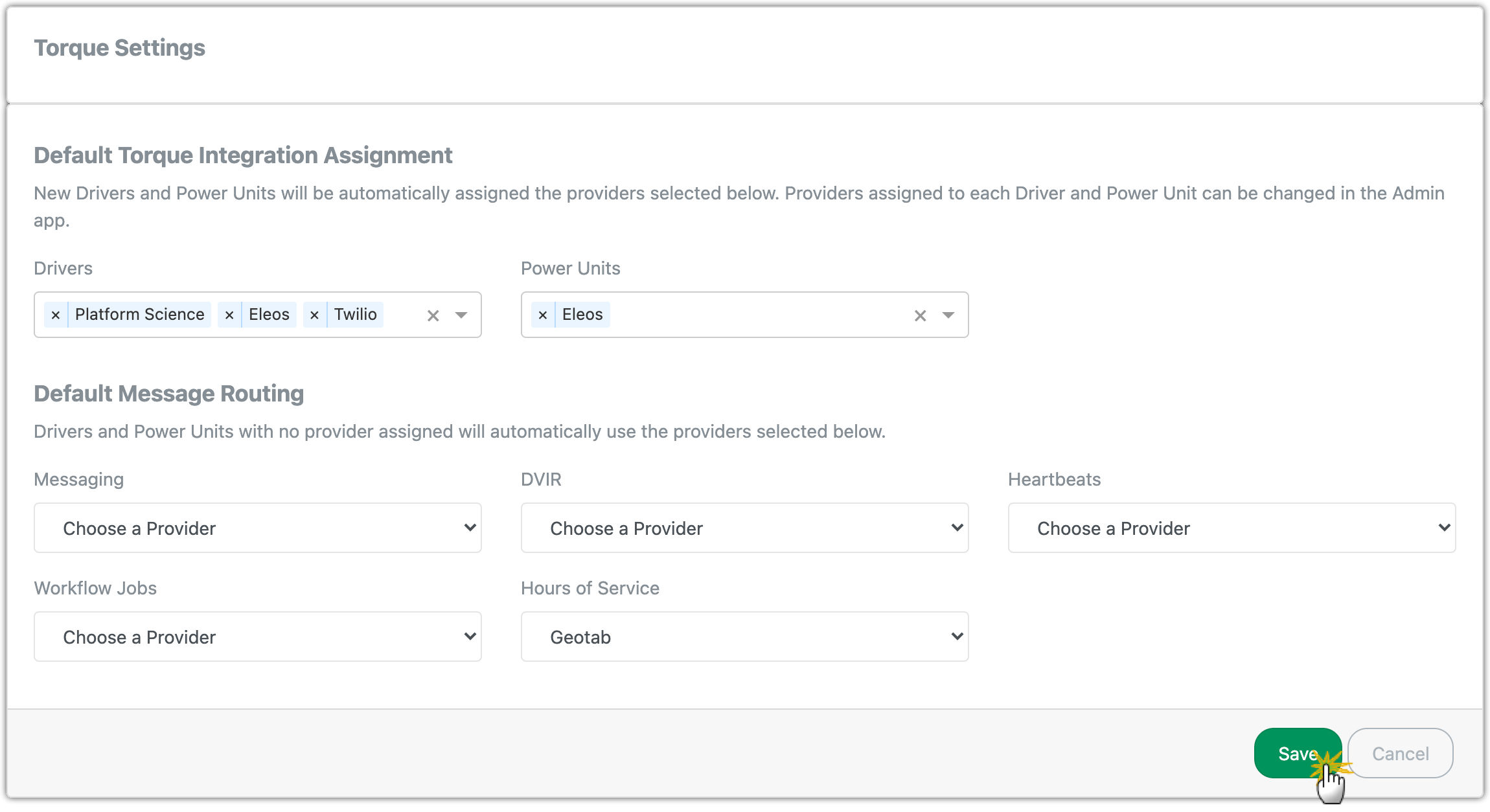Clear all selected Drivers providers
The image size is (1490, 812).
[x=433, y=315]
